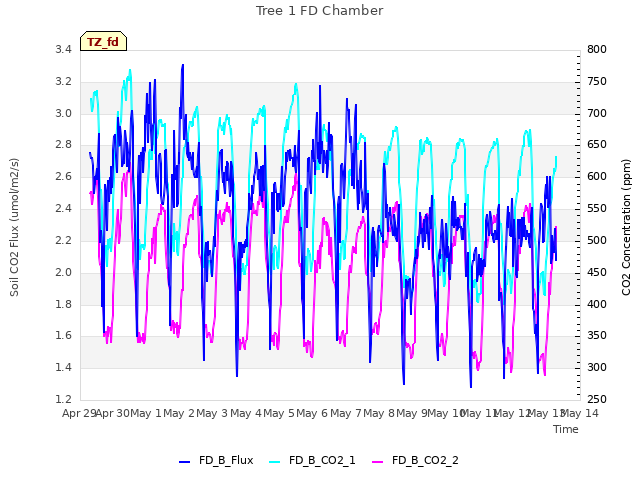Screen dimensions: 640x480
Task: Click the May 3 x-axis tick label
Action: point(212,413)
